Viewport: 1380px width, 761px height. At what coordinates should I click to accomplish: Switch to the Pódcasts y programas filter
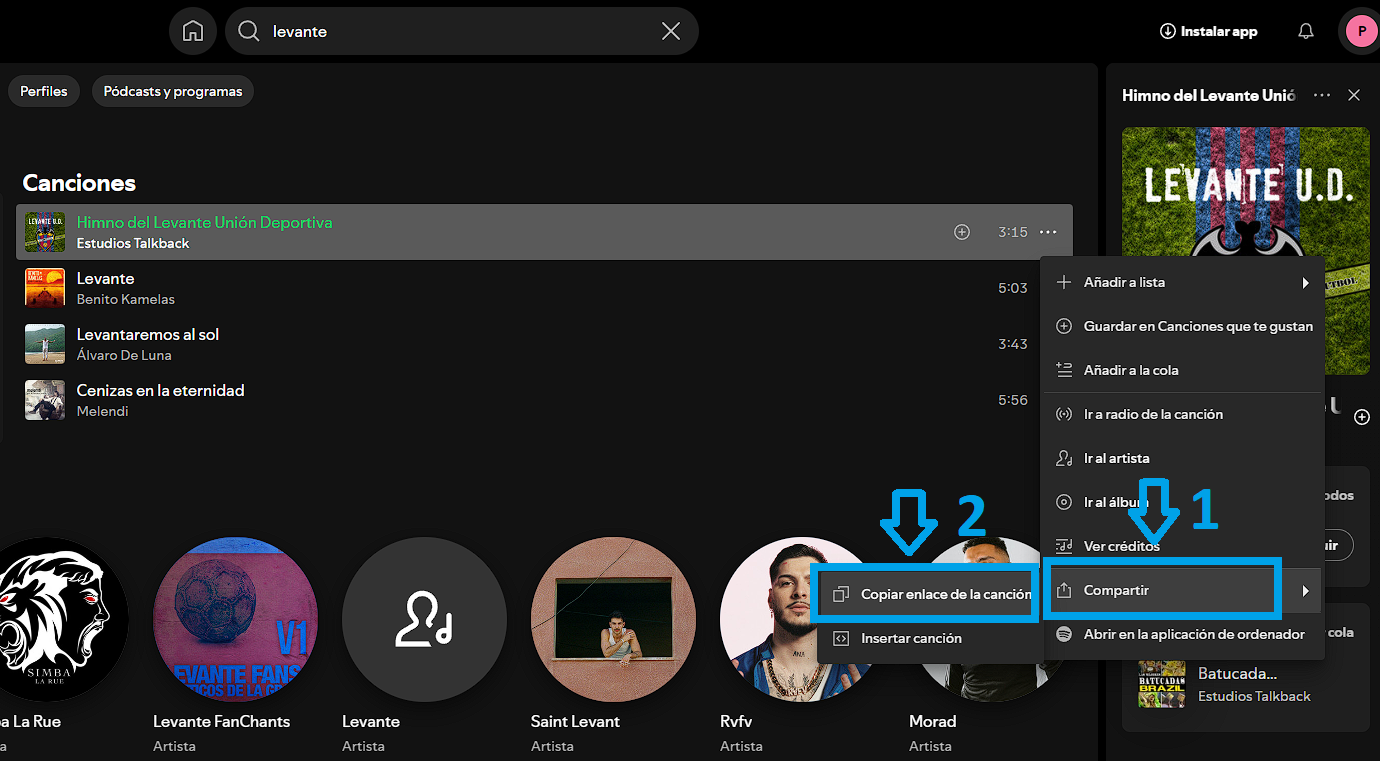(172, 90)
